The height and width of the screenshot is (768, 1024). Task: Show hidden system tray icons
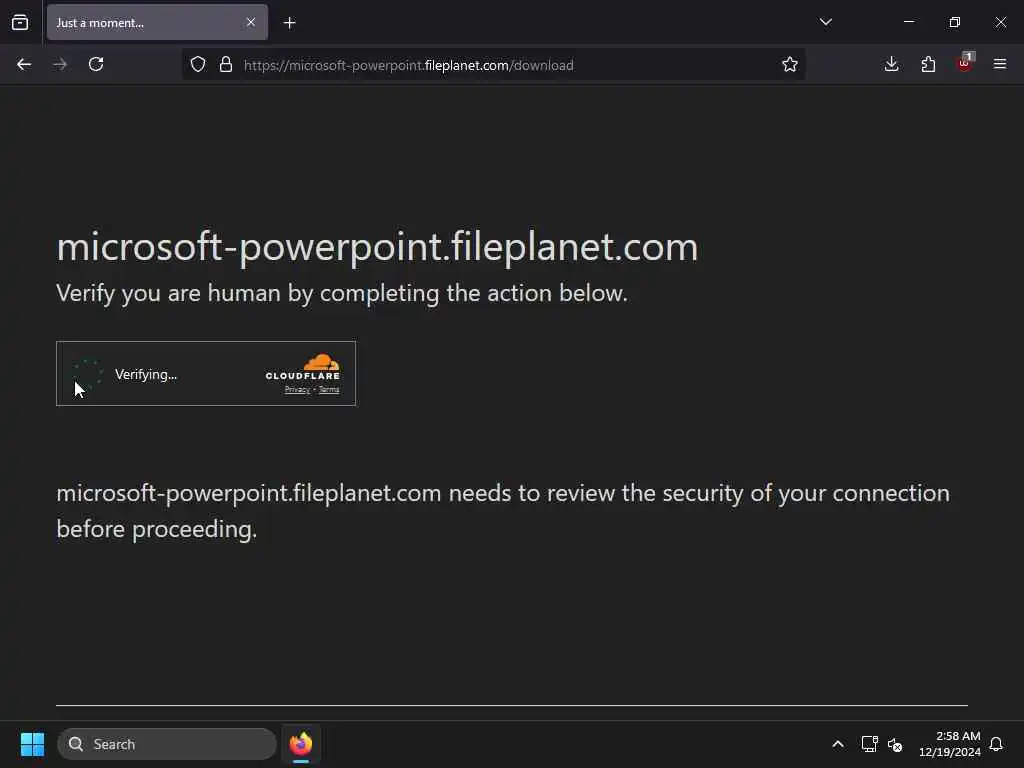click(x=838, y=744)
